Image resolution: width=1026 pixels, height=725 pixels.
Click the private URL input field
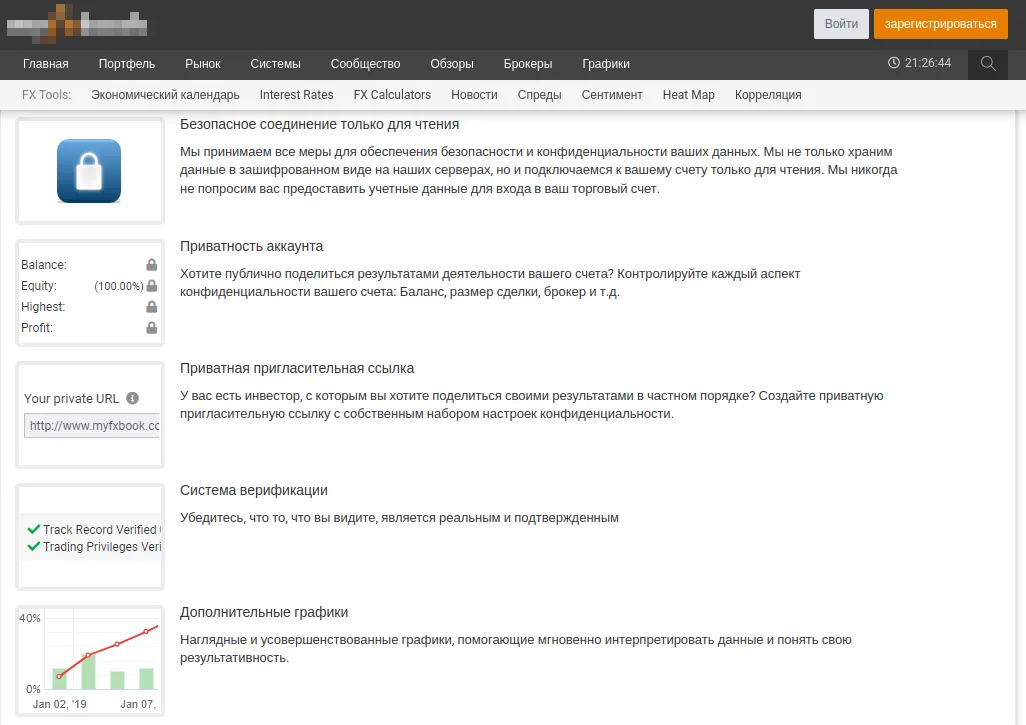click(92, 425)
